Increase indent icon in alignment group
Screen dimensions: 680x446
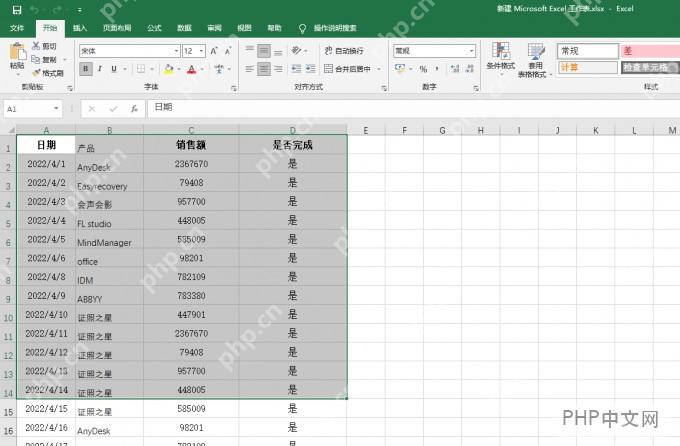[x=311, y=69]
